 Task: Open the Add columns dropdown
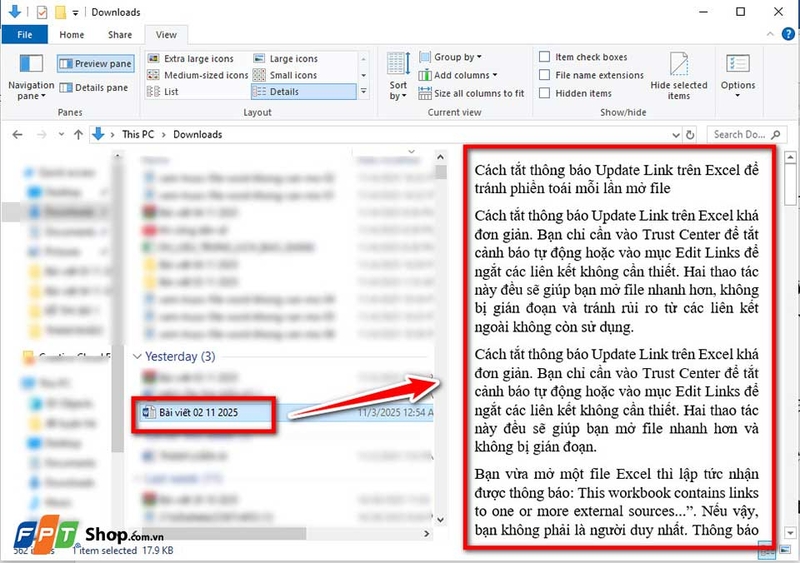458,75
